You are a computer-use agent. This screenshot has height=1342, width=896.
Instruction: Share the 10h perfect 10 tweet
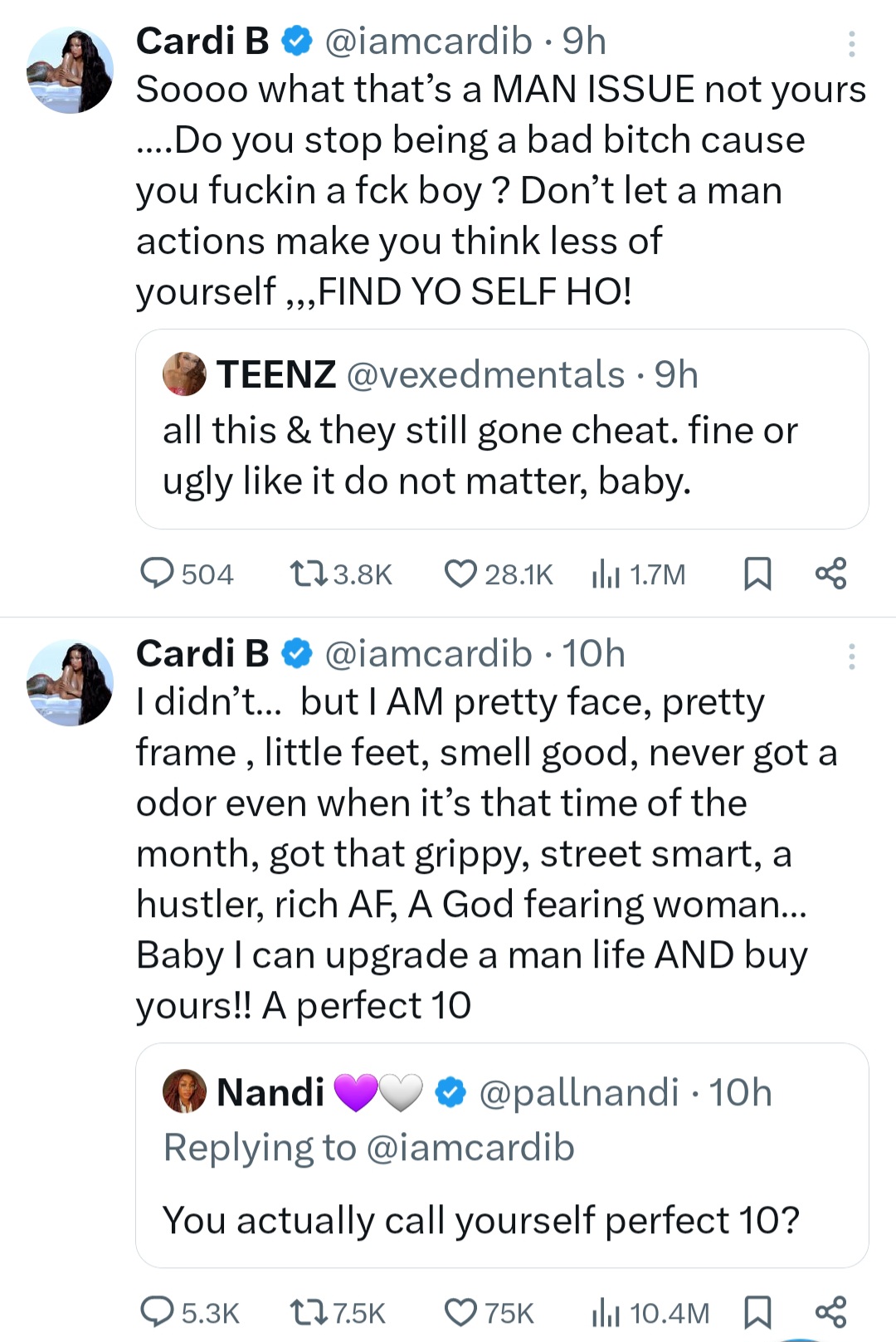tap(830, 1312)
